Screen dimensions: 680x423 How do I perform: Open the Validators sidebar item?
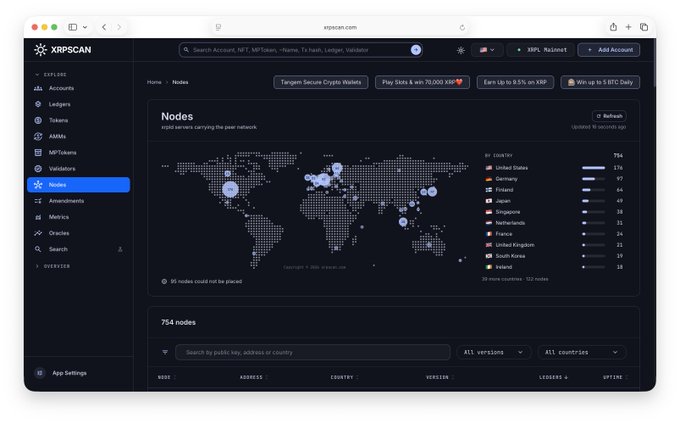78,168
